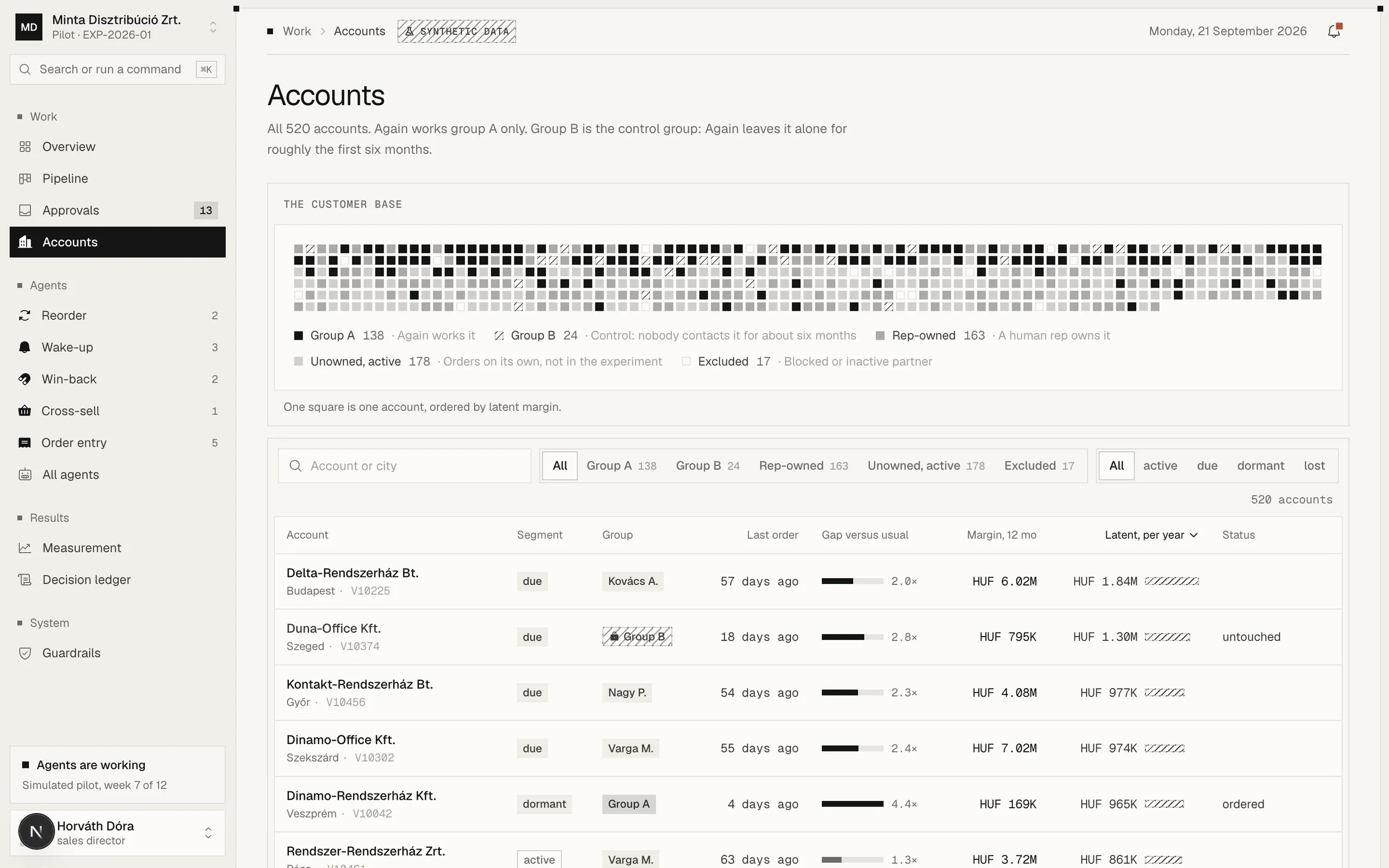
Task: Open Overview from the sidebar grid icon
Action: coord(25,147)
